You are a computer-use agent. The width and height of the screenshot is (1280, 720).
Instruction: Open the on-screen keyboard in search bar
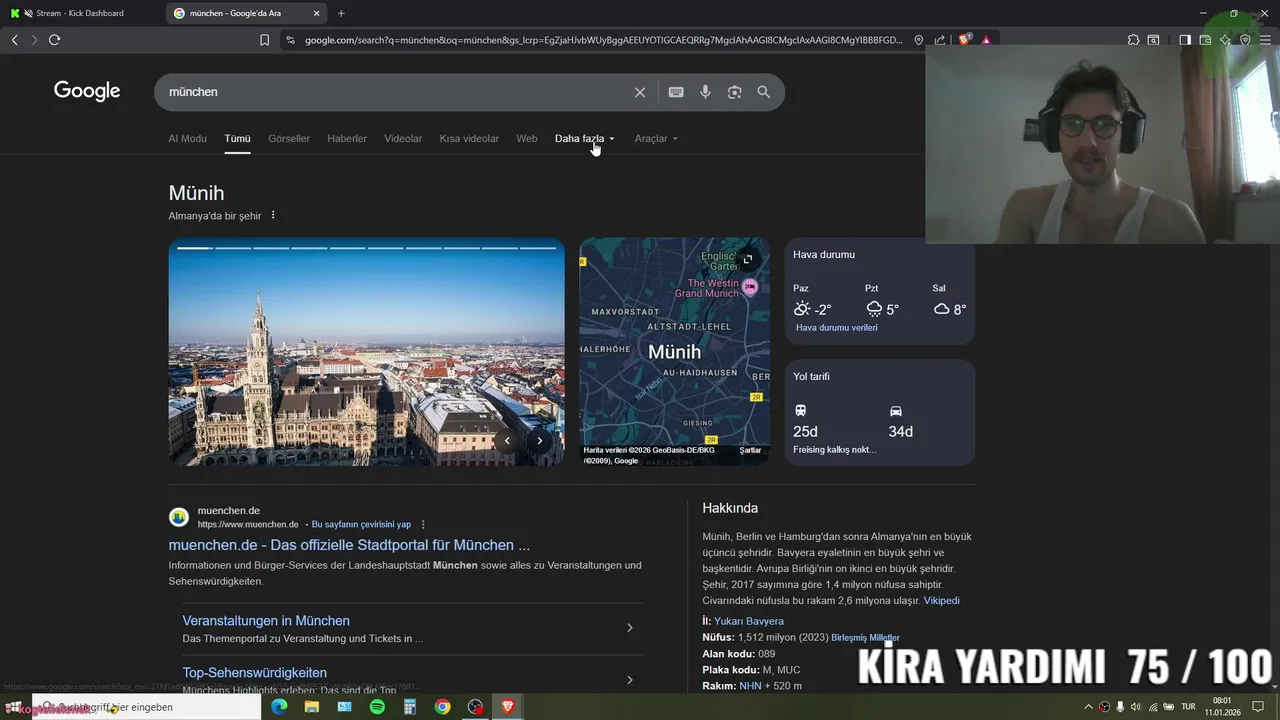[676, 92]
